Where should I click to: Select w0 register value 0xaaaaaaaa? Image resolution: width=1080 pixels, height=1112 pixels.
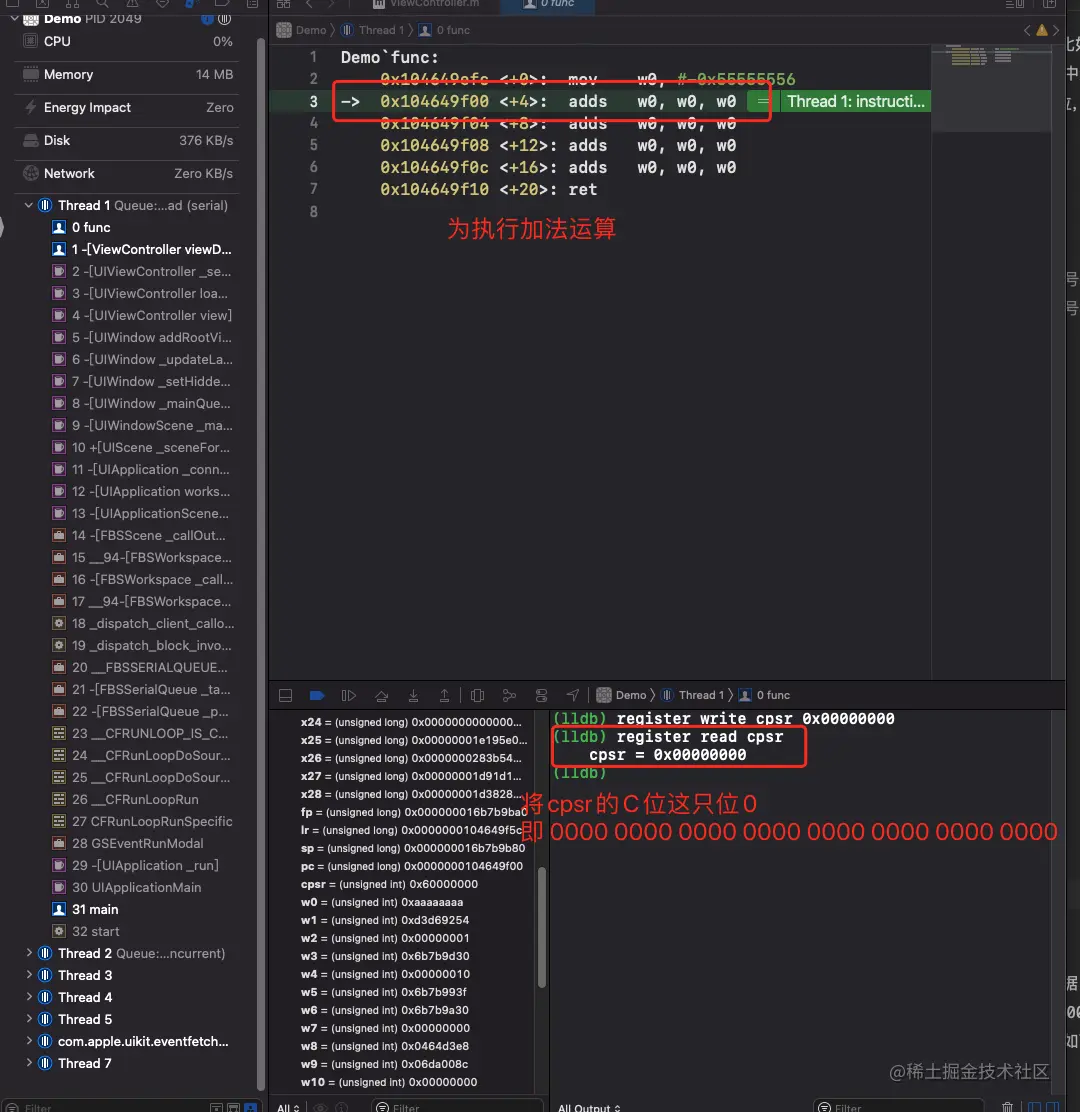tap(432, 902)
